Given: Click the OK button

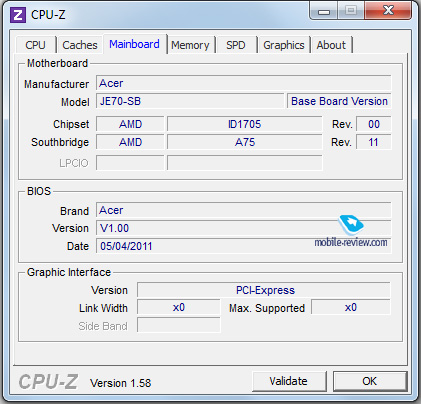Looking at the screenshot, I should coord(370,381).
